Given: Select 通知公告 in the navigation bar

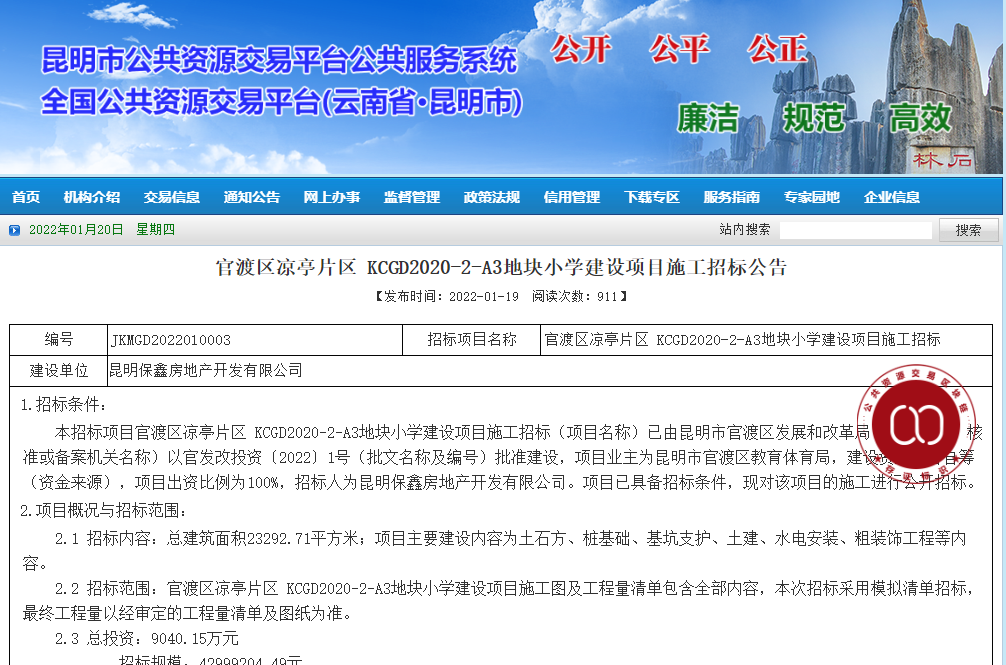Looking at the screenshot, I should coord(252,197).
